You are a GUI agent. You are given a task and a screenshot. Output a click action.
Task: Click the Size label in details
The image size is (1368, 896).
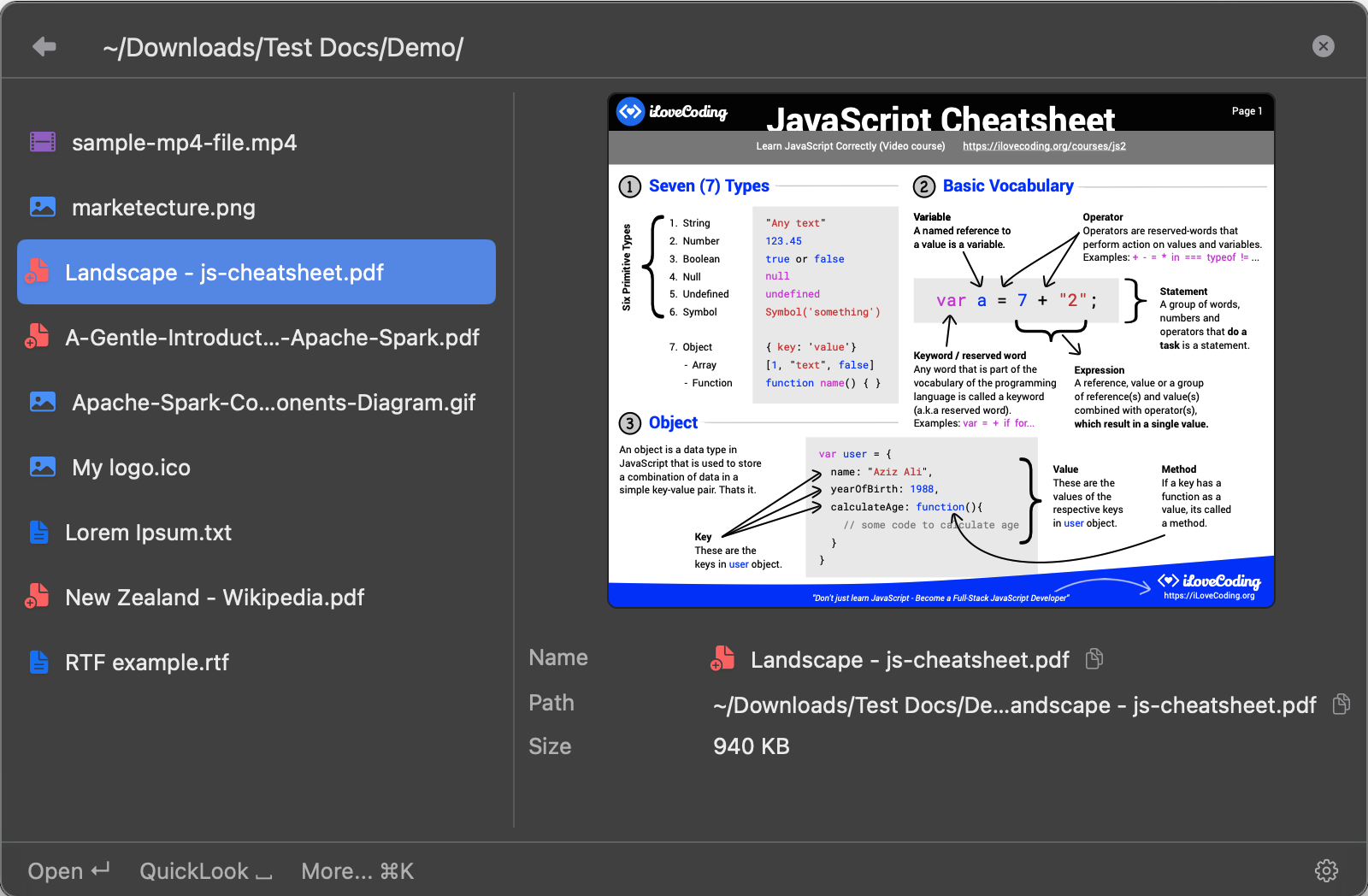point(550,746)
